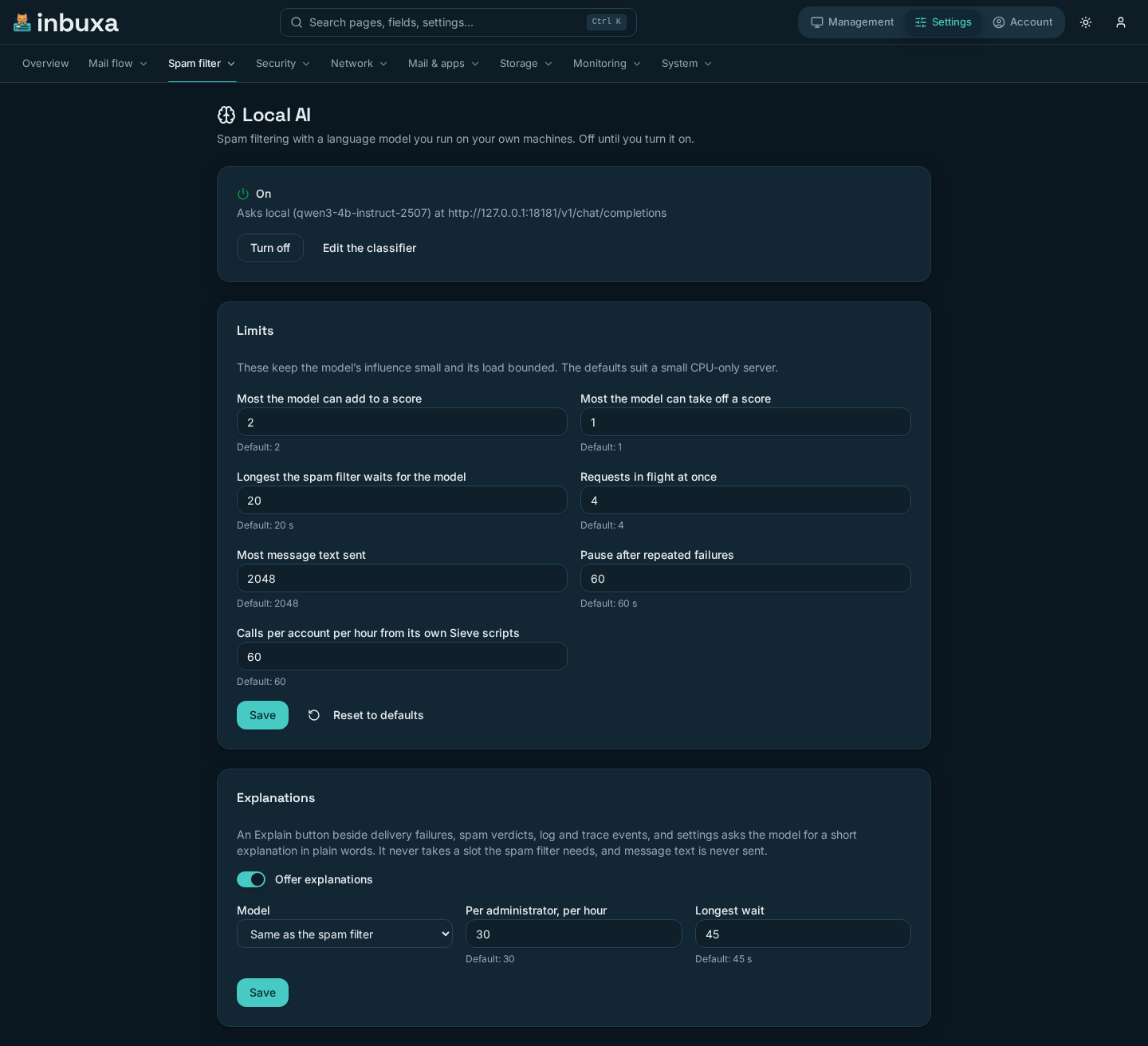The width and height of the screenshot is (1148, 1046).
Task: Edit Most the model can take off a score
Action: (x=745, y=422)
